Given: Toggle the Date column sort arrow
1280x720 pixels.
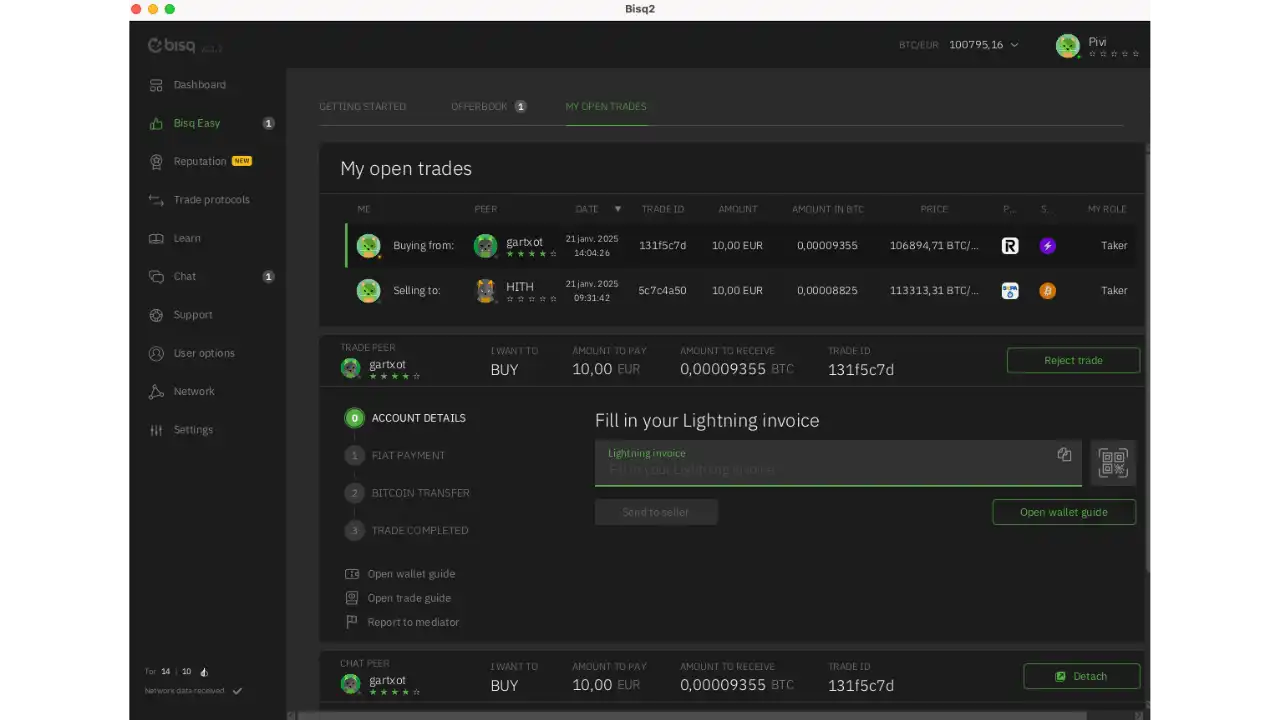Looking at the screenshot, I should tap(617, 209).
